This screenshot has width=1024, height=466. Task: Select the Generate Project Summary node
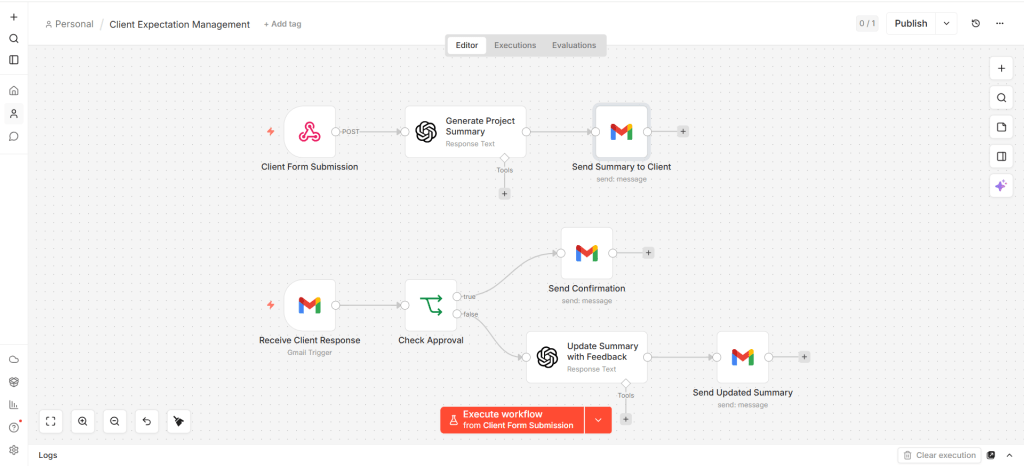tap(466, 132)
